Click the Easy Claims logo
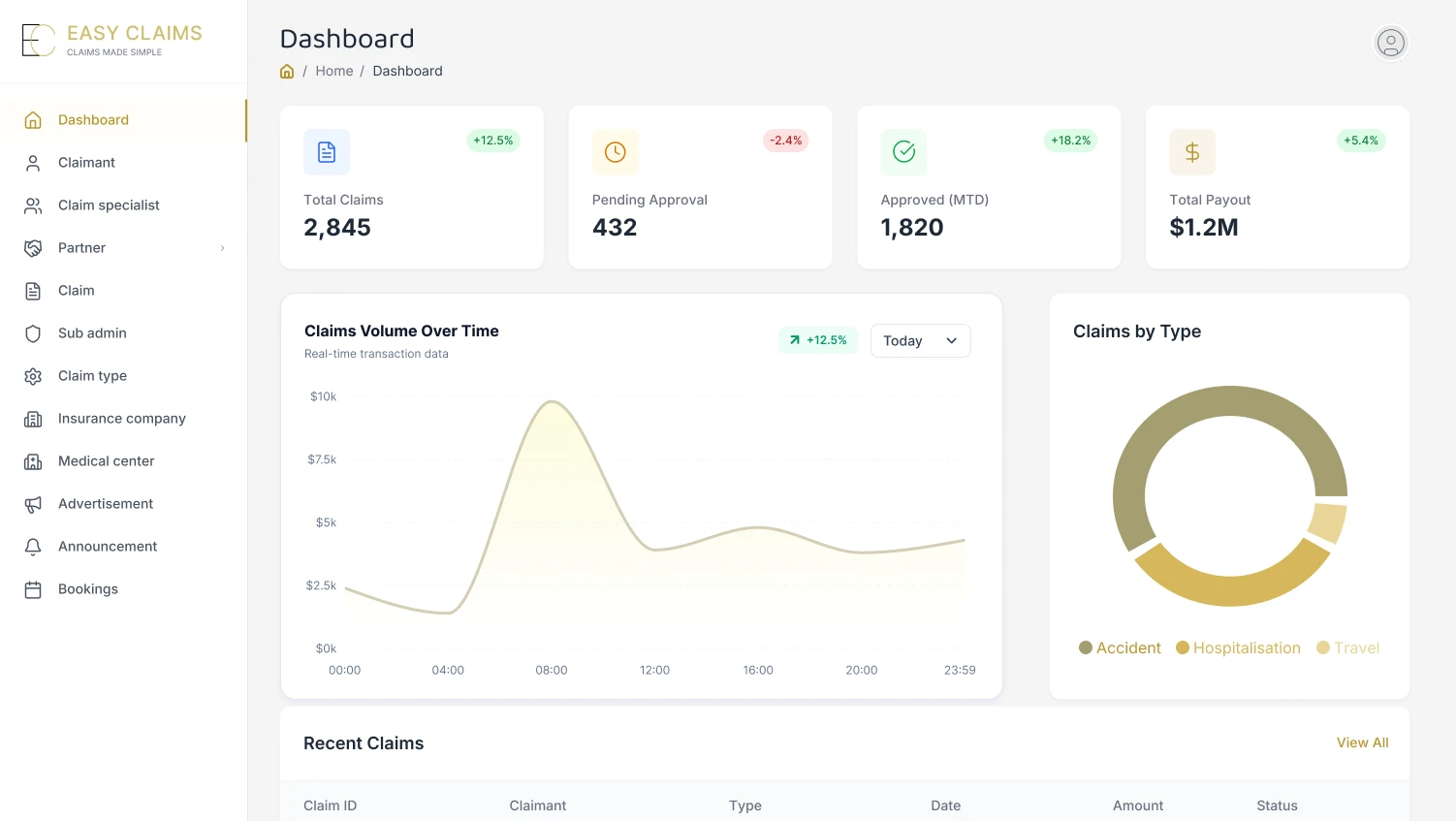Screen dimensions: 1456x821 coord(112,40)
